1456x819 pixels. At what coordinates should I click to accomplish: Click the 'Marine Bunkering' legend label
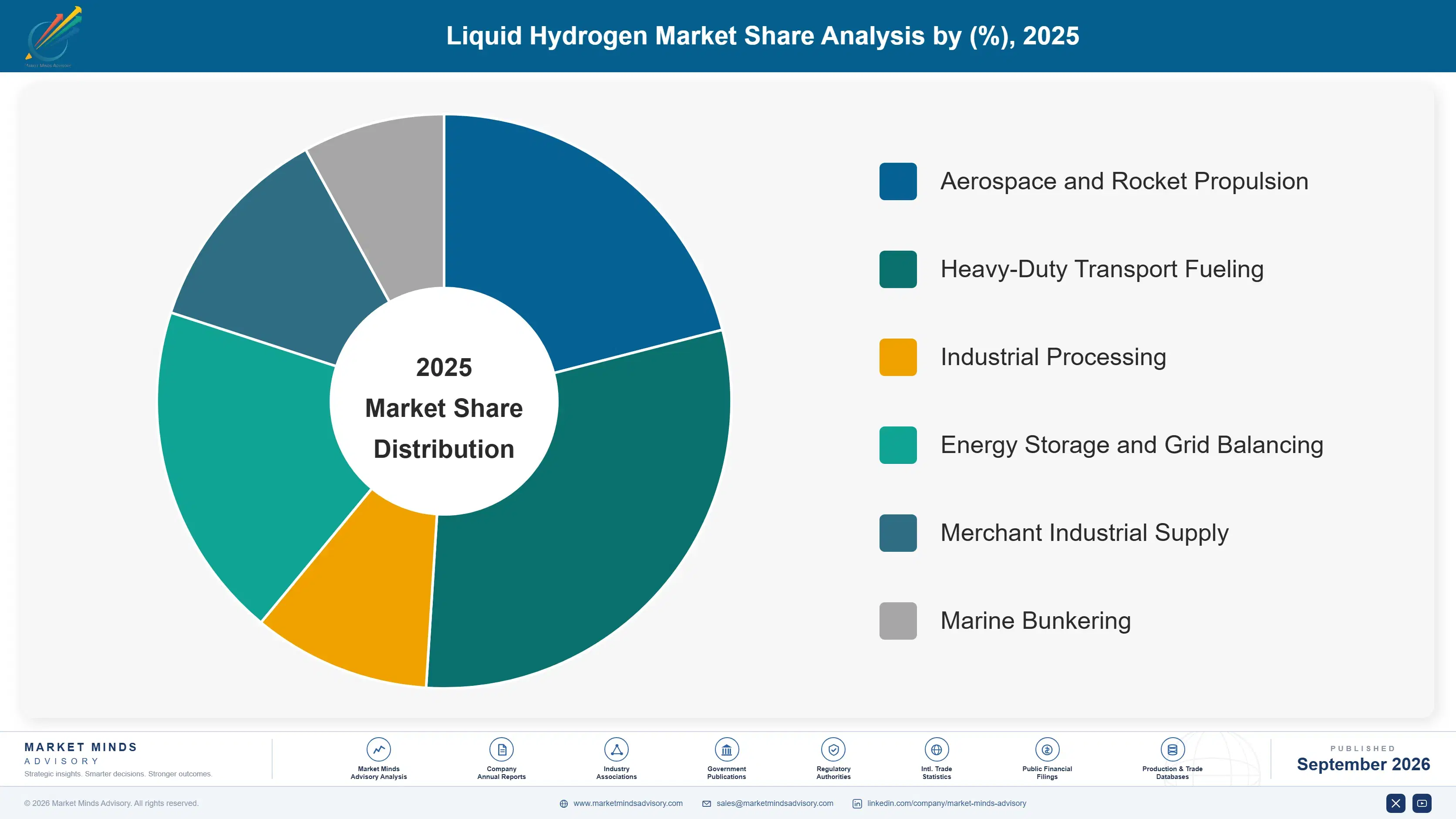pos(1035,621)
